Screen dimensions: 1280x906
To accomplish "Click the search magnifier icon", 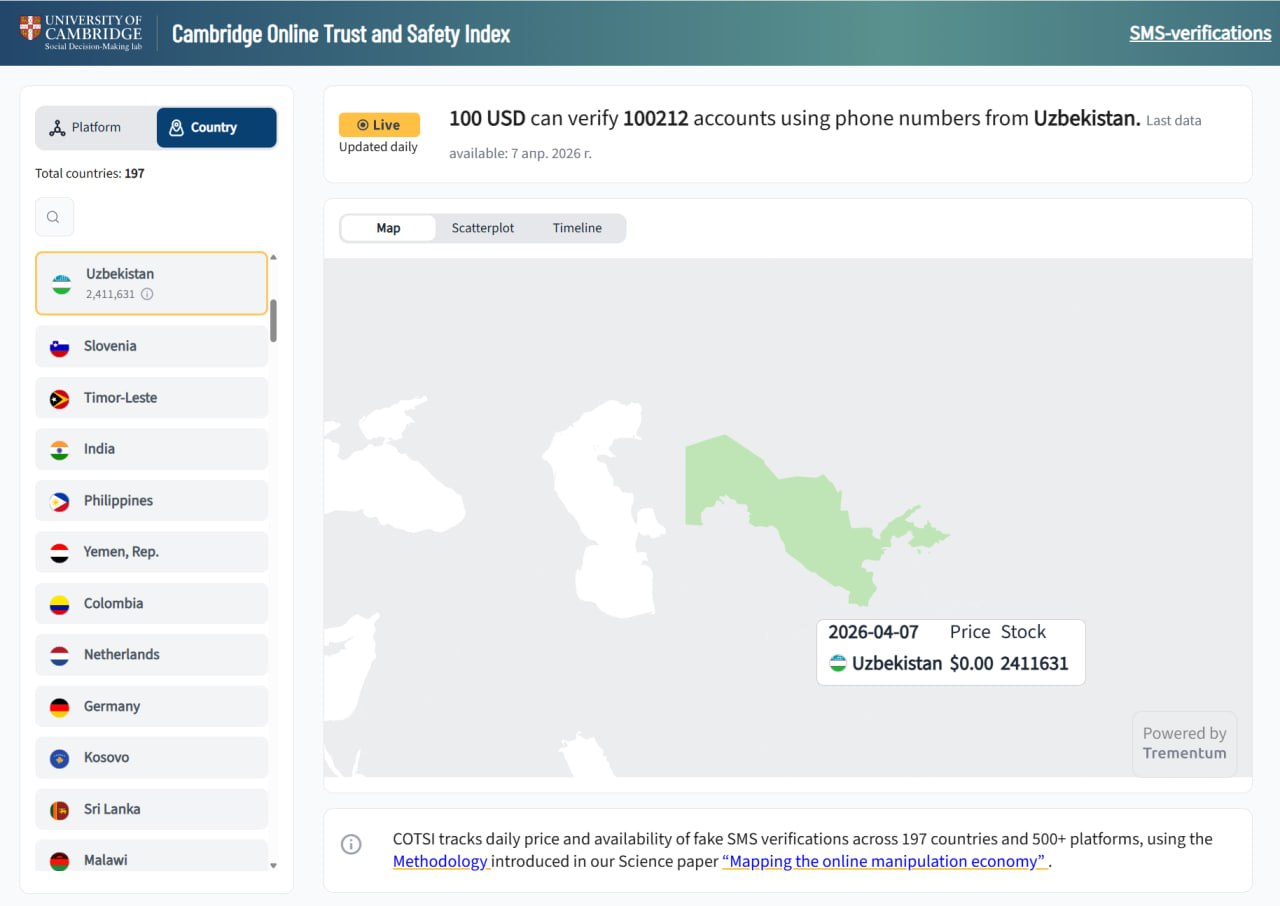I will point(54,217).
